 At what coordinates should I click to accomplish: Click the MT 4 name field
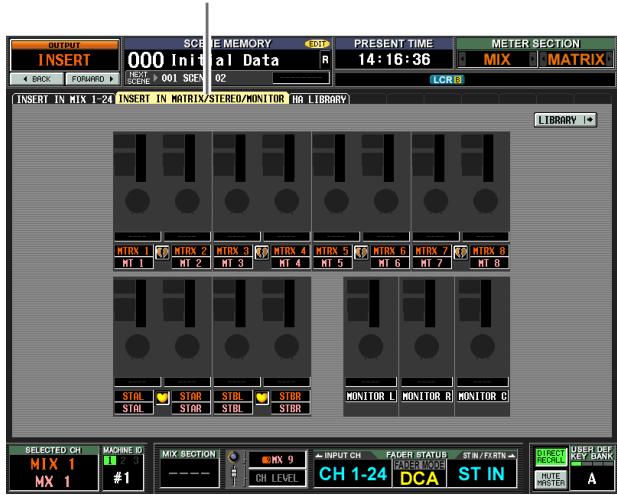tap(290, 263)
